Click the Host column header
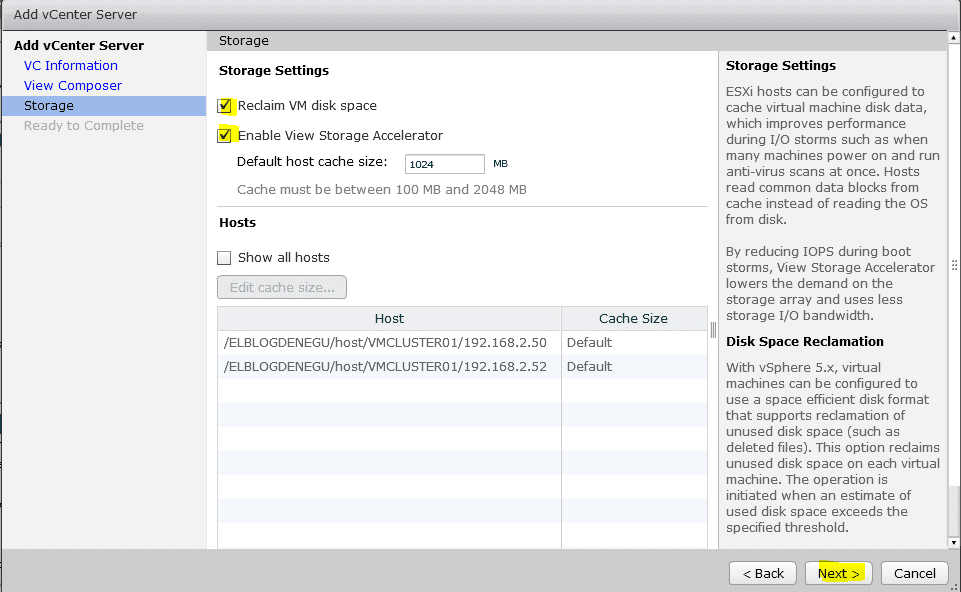Viewport: 961px width, 592px height. tap(389, 318)
